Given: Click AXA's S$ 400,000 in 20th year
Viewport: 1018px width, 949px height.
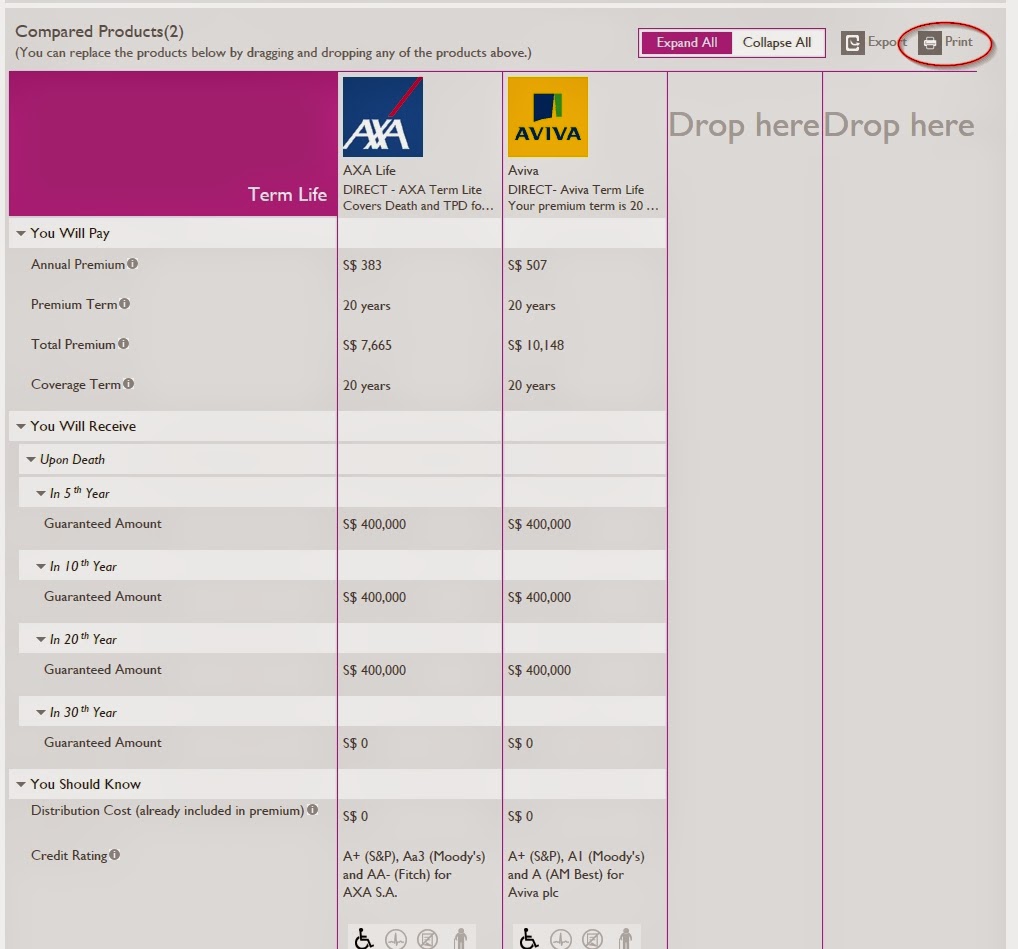Looking at the screenshot, I should click(375, 670).
